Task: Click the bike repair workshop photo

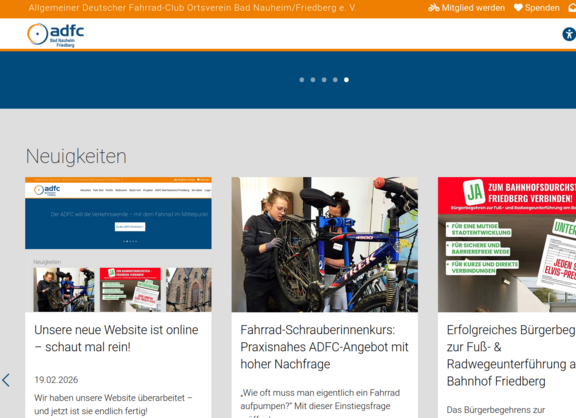Action: point(325,245)
